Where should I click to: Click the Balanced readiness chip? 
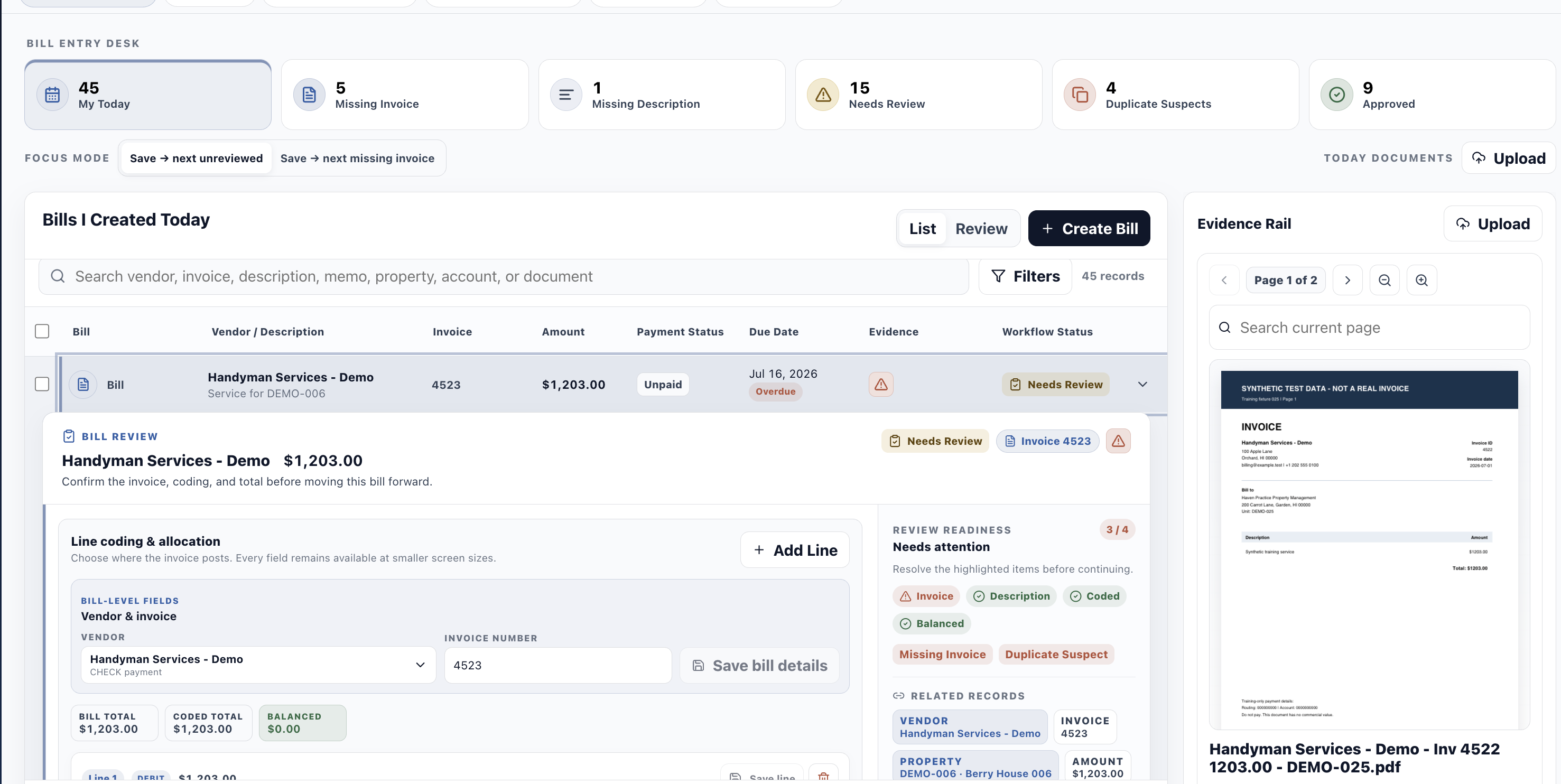click(x=932, y=623)
